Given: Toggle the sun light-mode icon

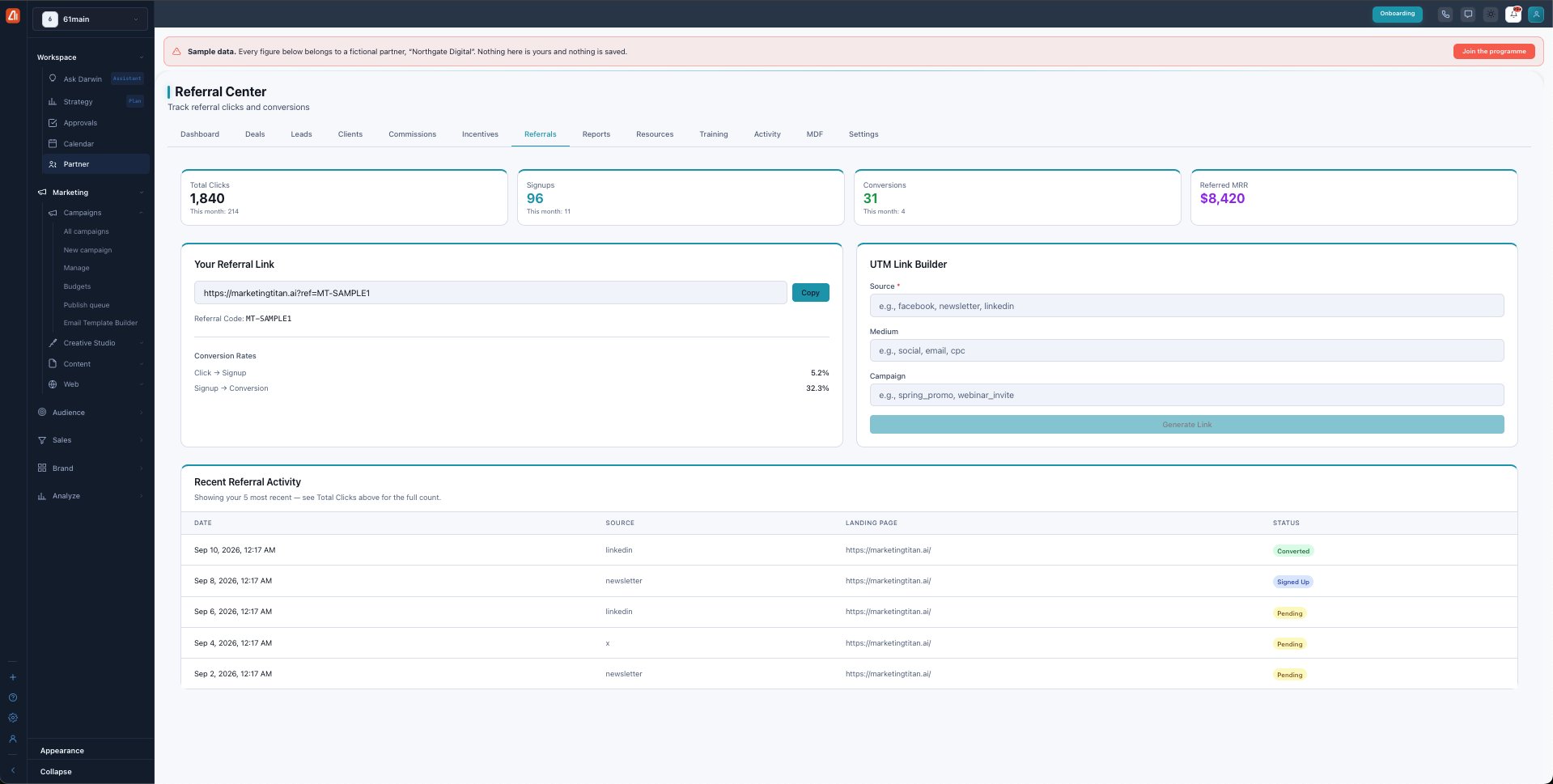Looking at the screenshot, I should 1491,14.
